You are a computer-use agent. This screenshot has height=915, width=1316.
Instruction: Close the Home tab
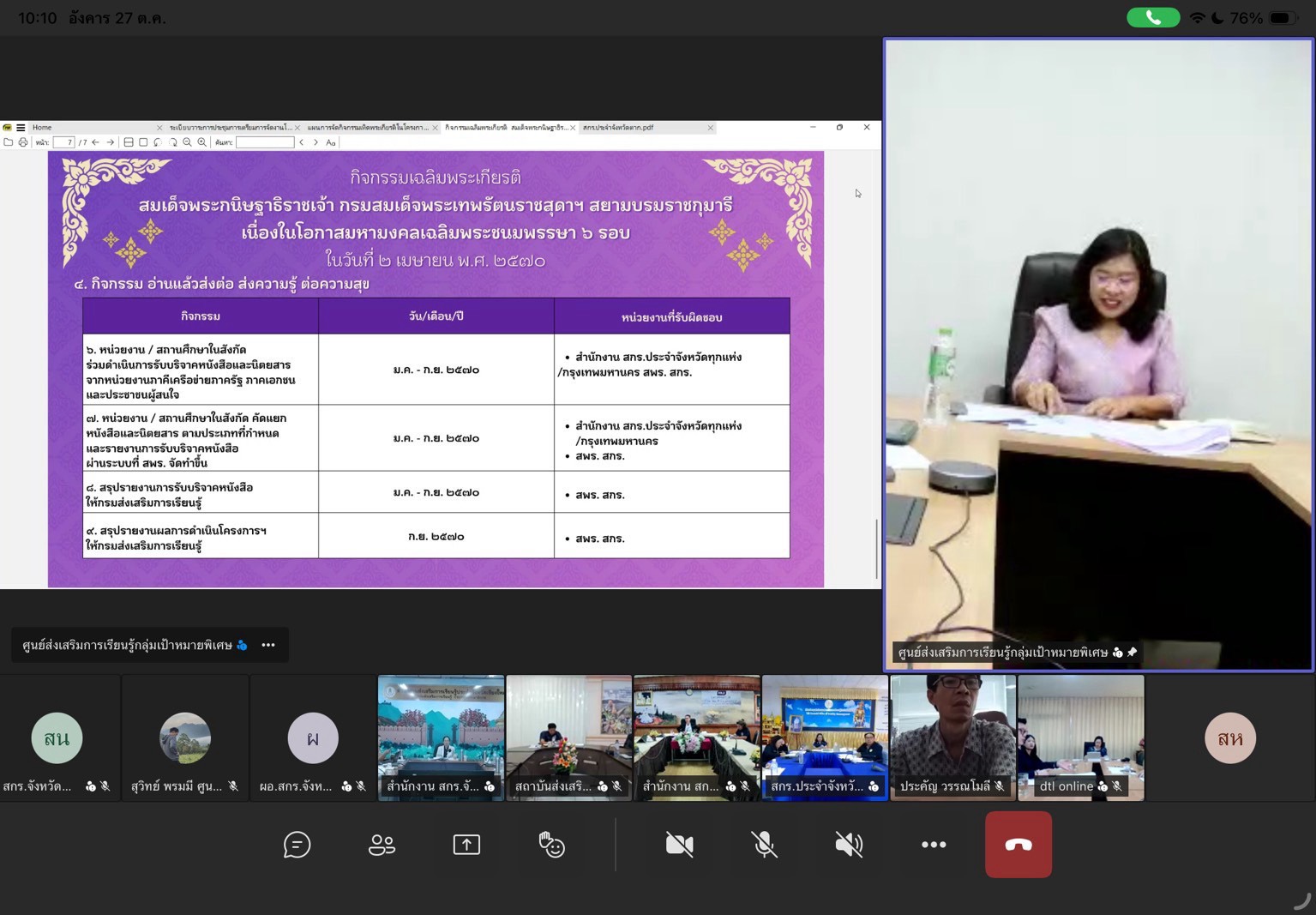[159, 127]
